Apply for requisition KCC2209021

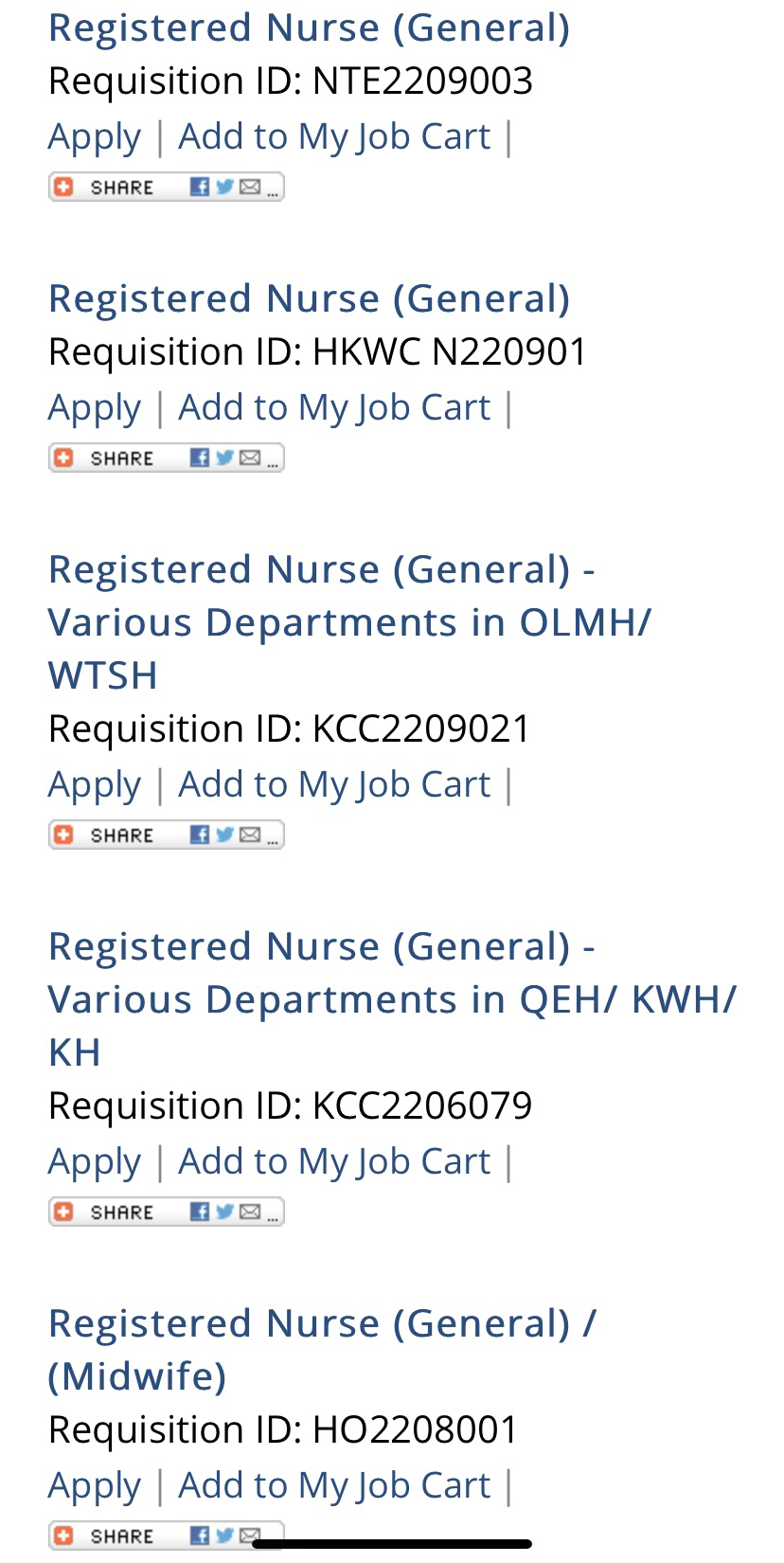95,785
